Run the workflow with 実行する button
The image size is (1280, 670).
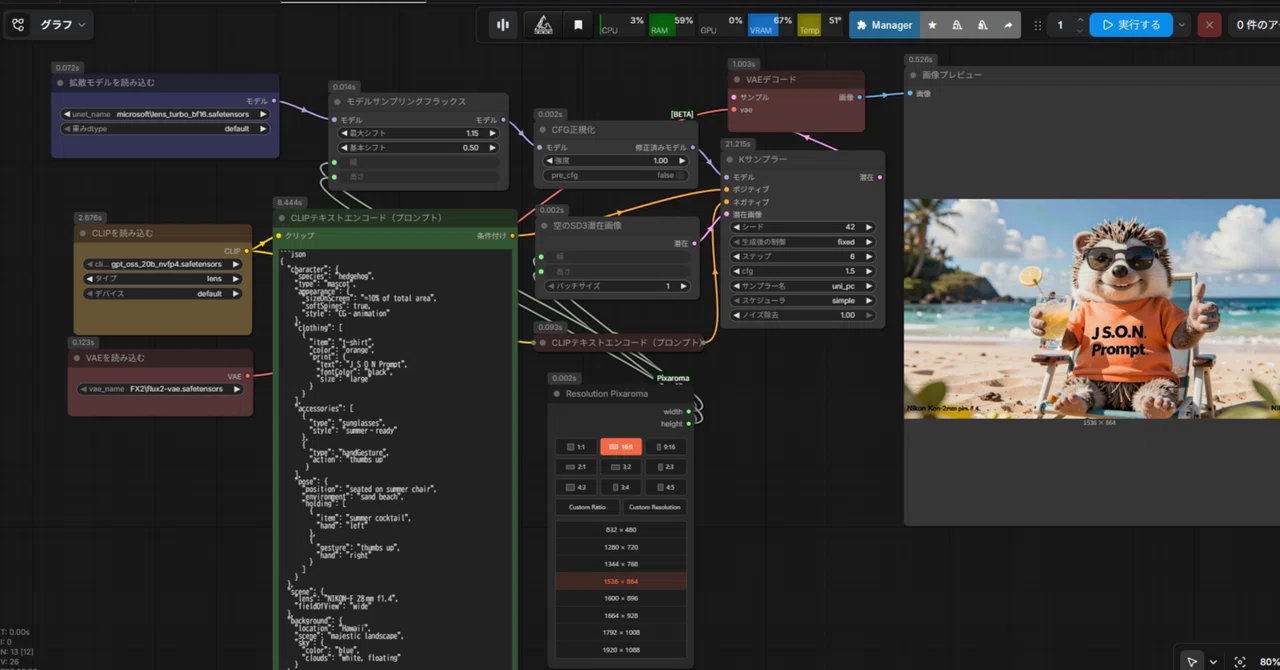(x=1131, y=25)
